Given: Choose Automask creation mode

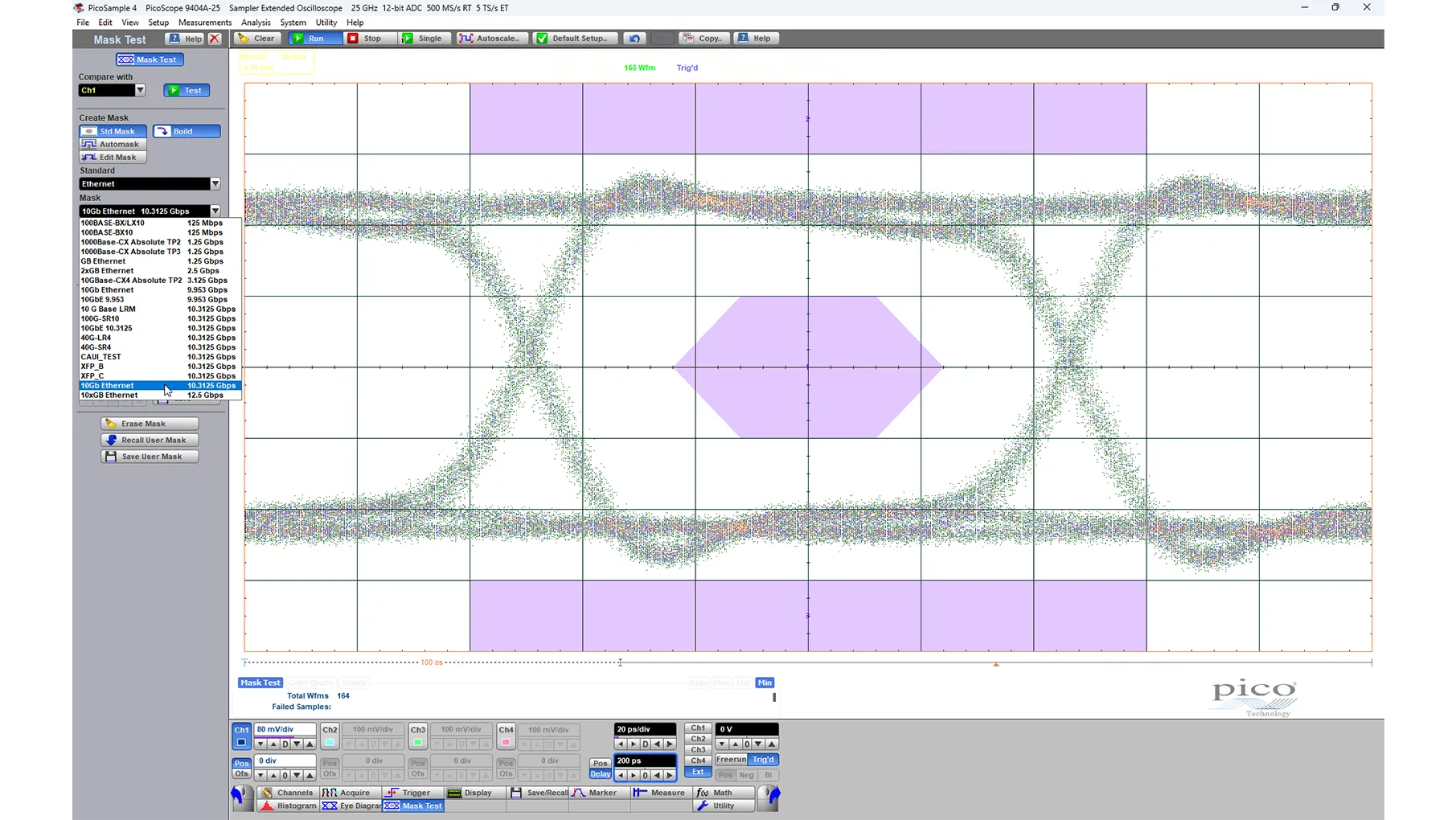Looking at the screenshot, I should pos(113,144).
